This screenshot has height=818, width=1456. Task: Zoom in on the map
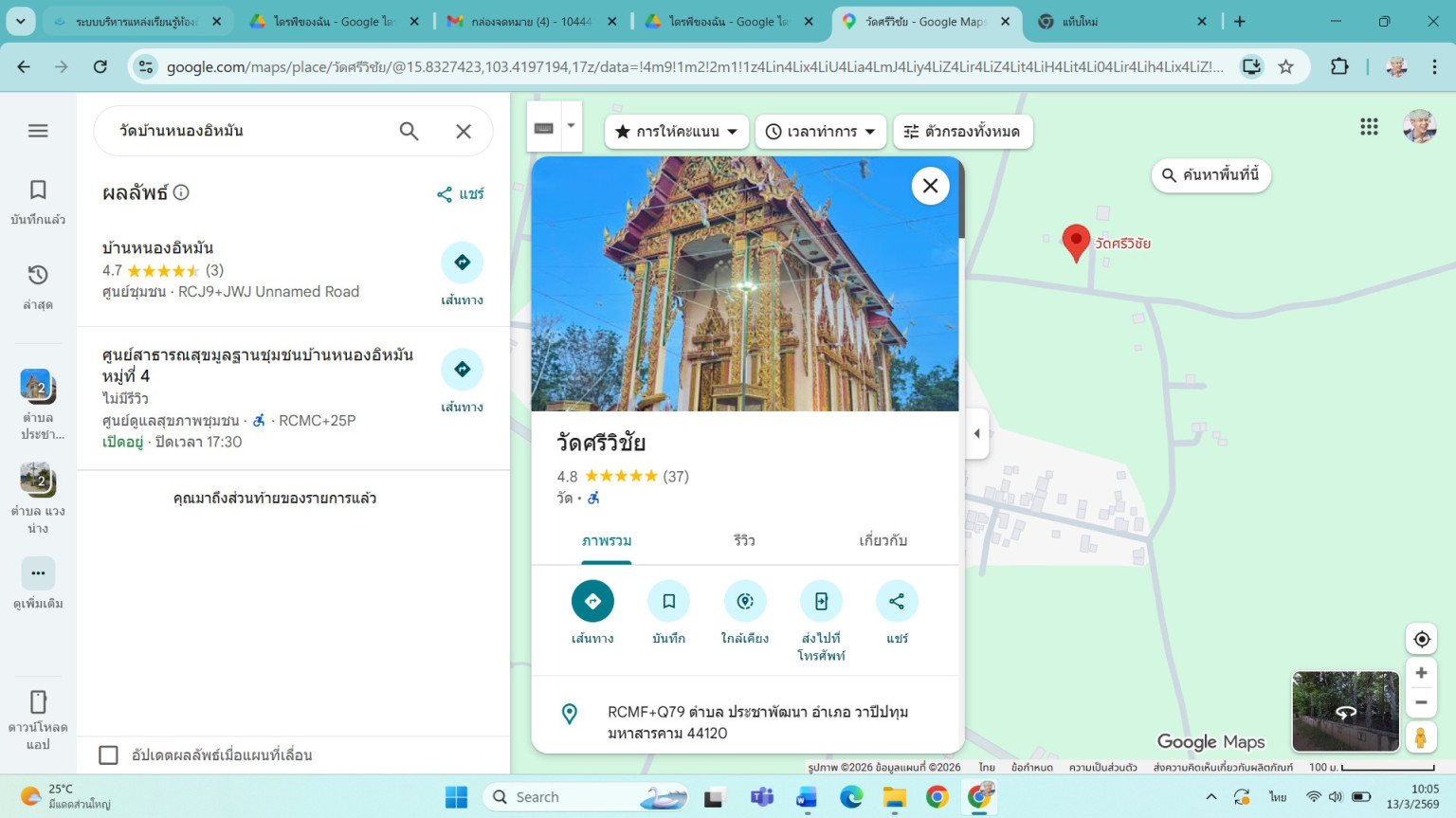click(x=1421, y=673)
